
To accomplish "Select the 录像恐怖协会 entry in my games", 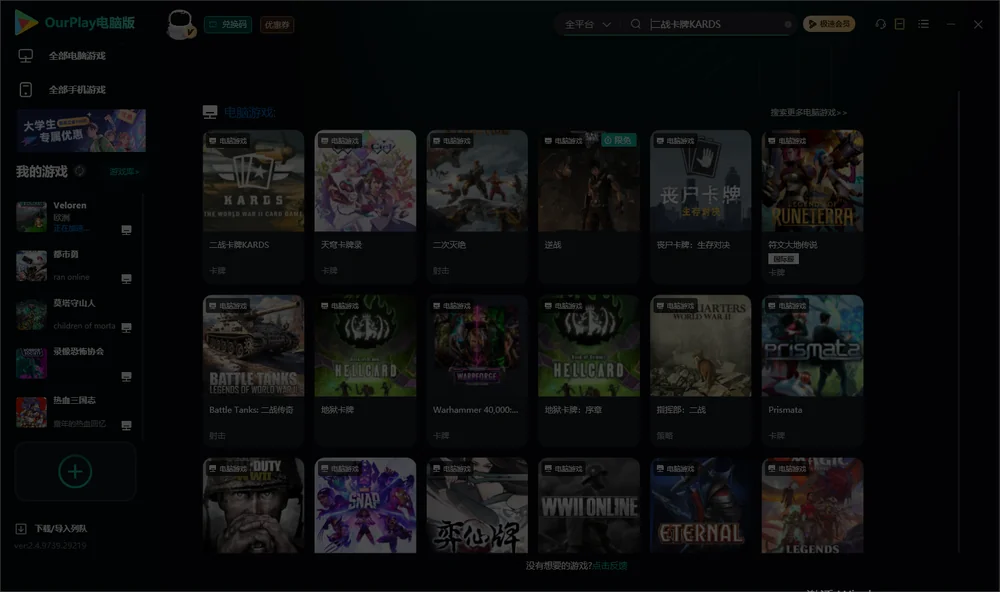I will [75, 363].
